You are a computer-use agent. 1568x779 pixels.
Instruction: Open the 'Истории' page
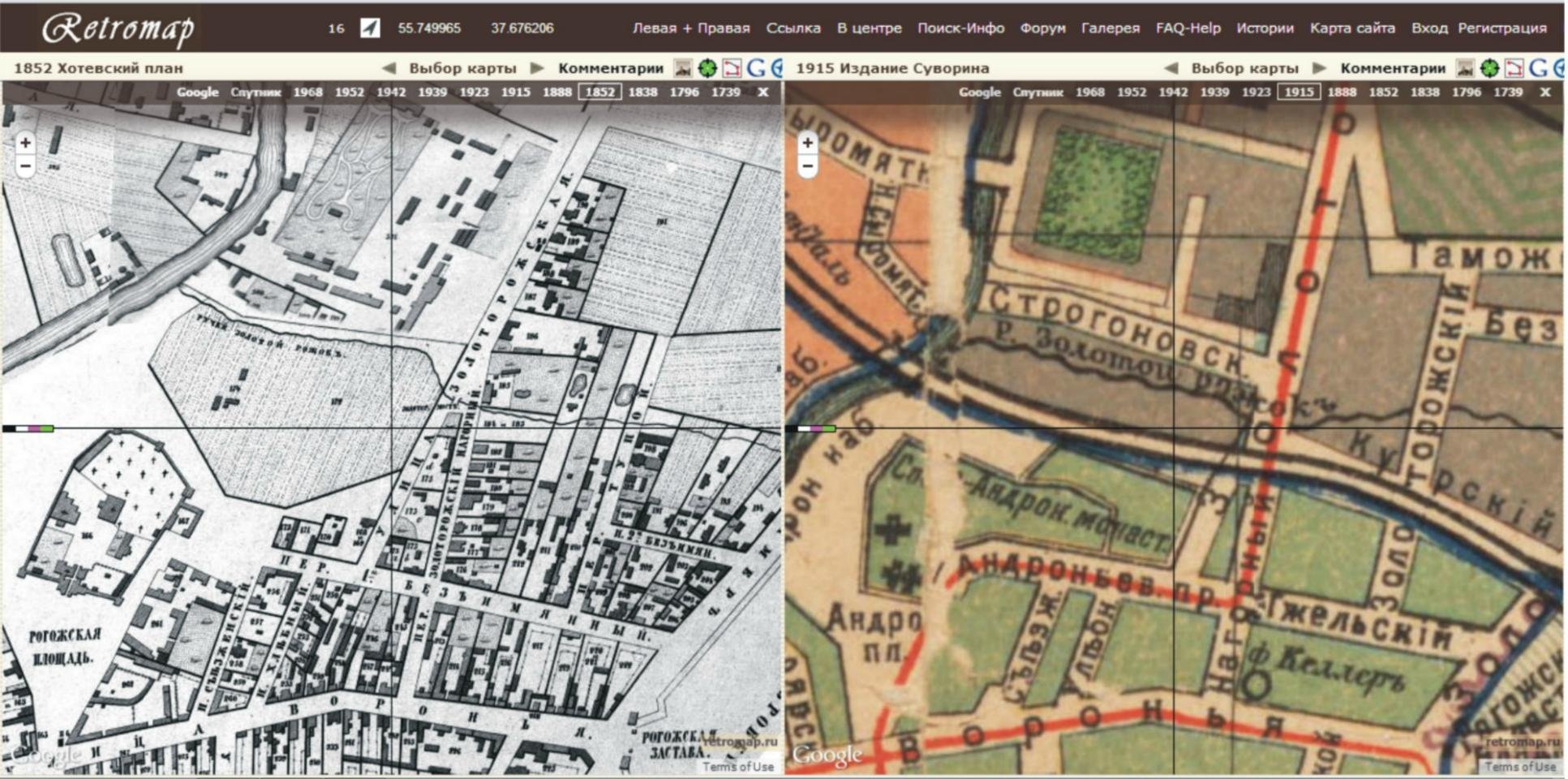pyautogui.click(x=1265, y=28)
